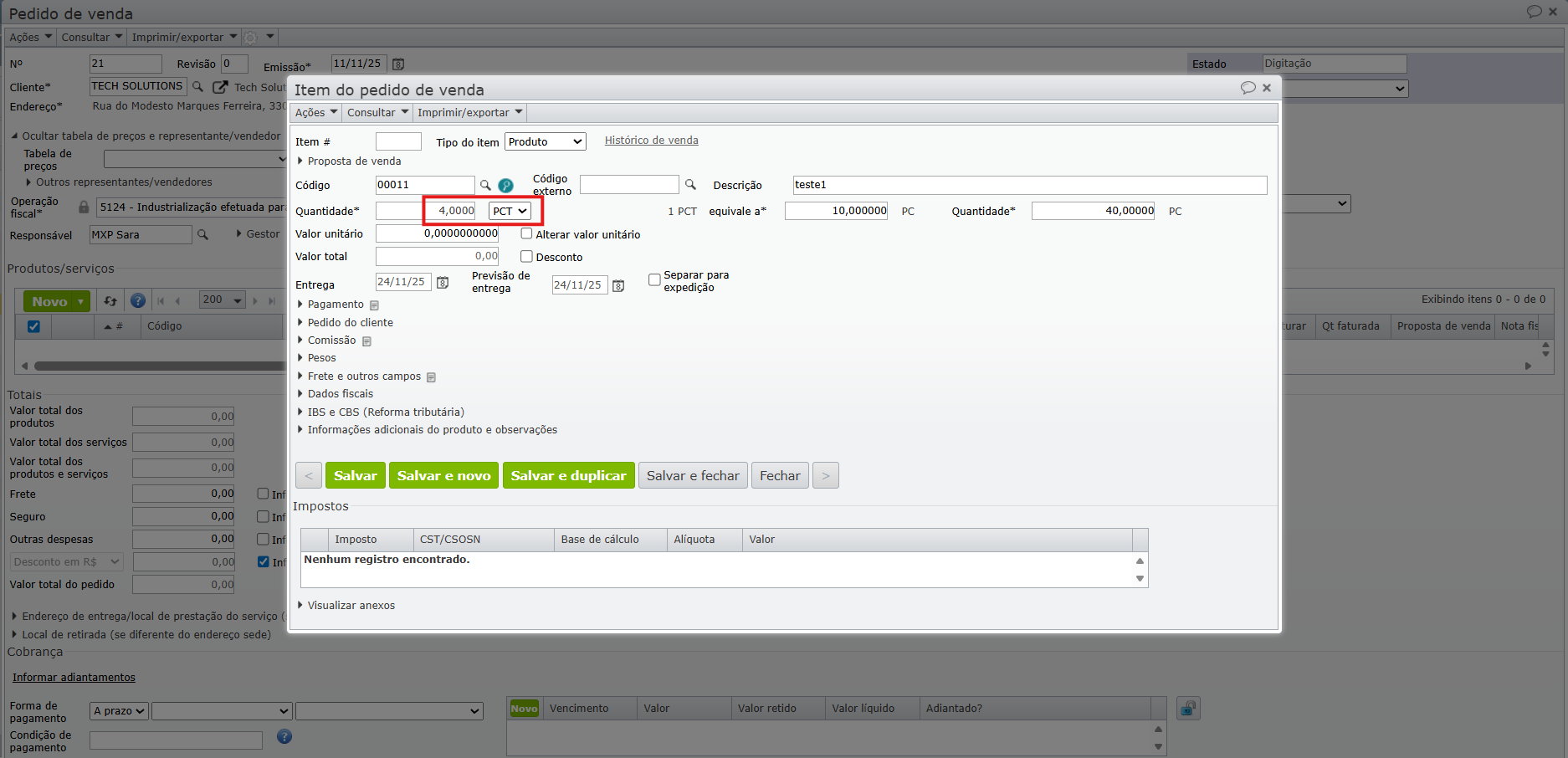This screenshot has width=1568, height=758.
Task: Click the note icon beside Pagamento
Action: pos(374,305)
